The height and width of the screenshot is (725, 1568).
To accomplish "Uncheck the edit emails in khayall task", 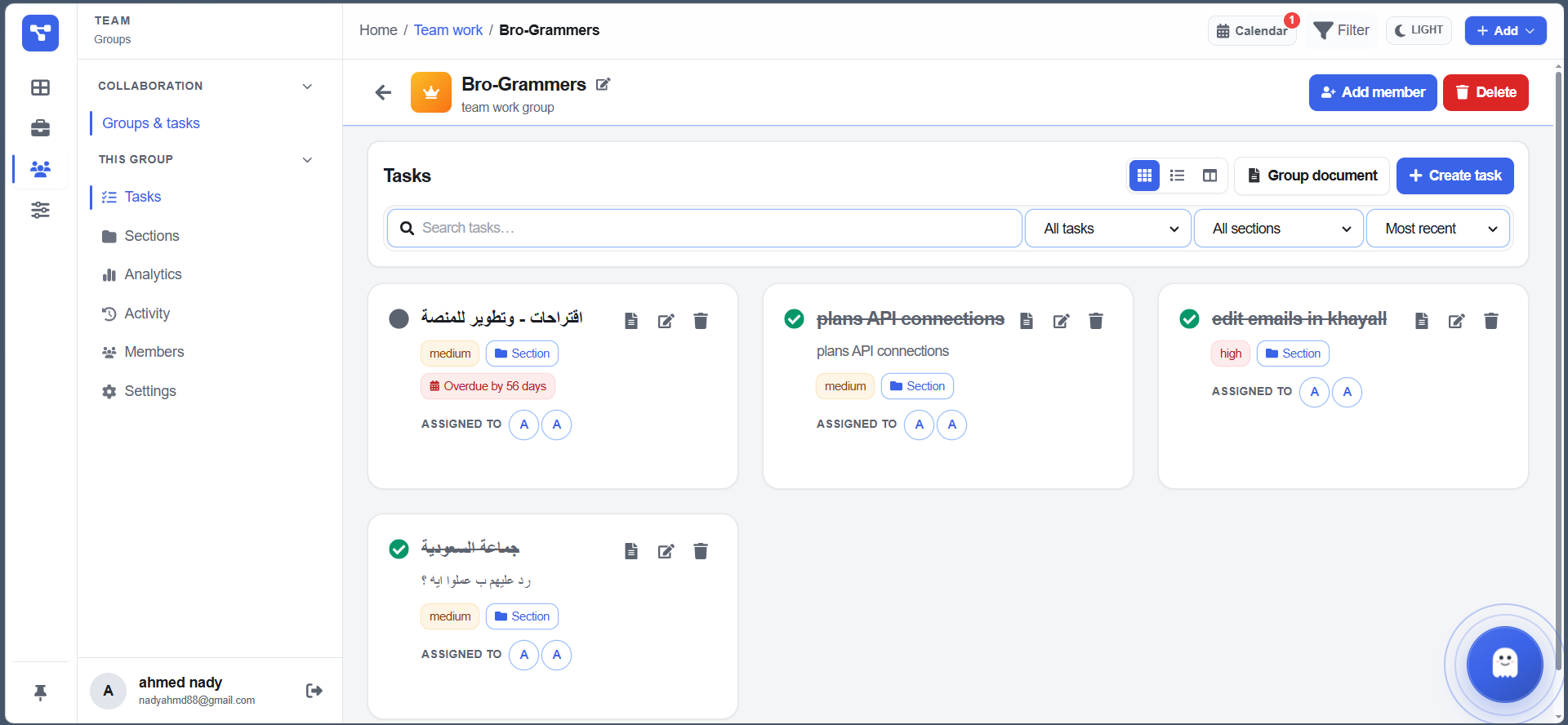I will click(1189, 318).
